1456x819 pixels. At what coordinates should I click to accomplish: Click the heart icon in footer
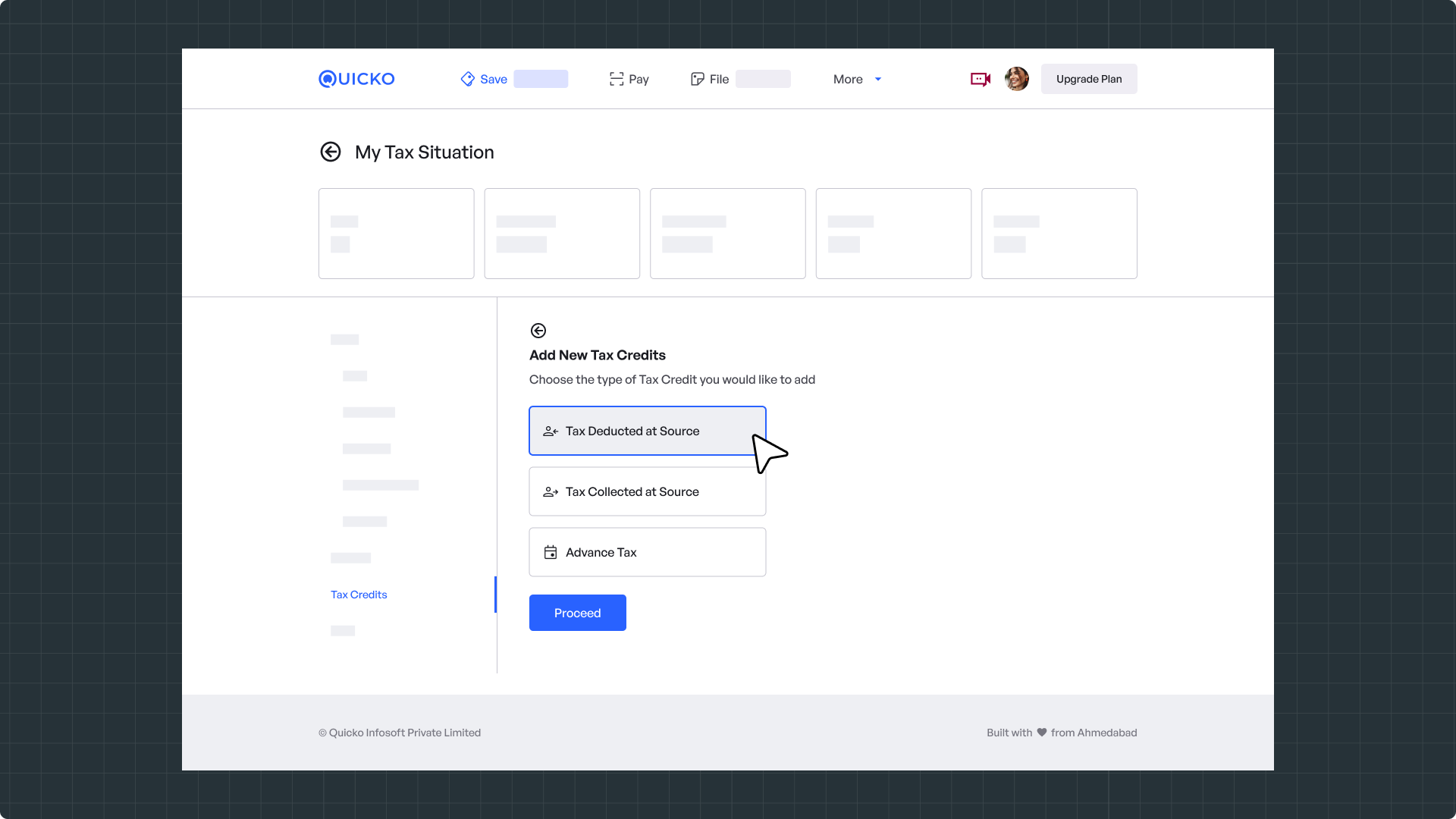point(1042,733)
